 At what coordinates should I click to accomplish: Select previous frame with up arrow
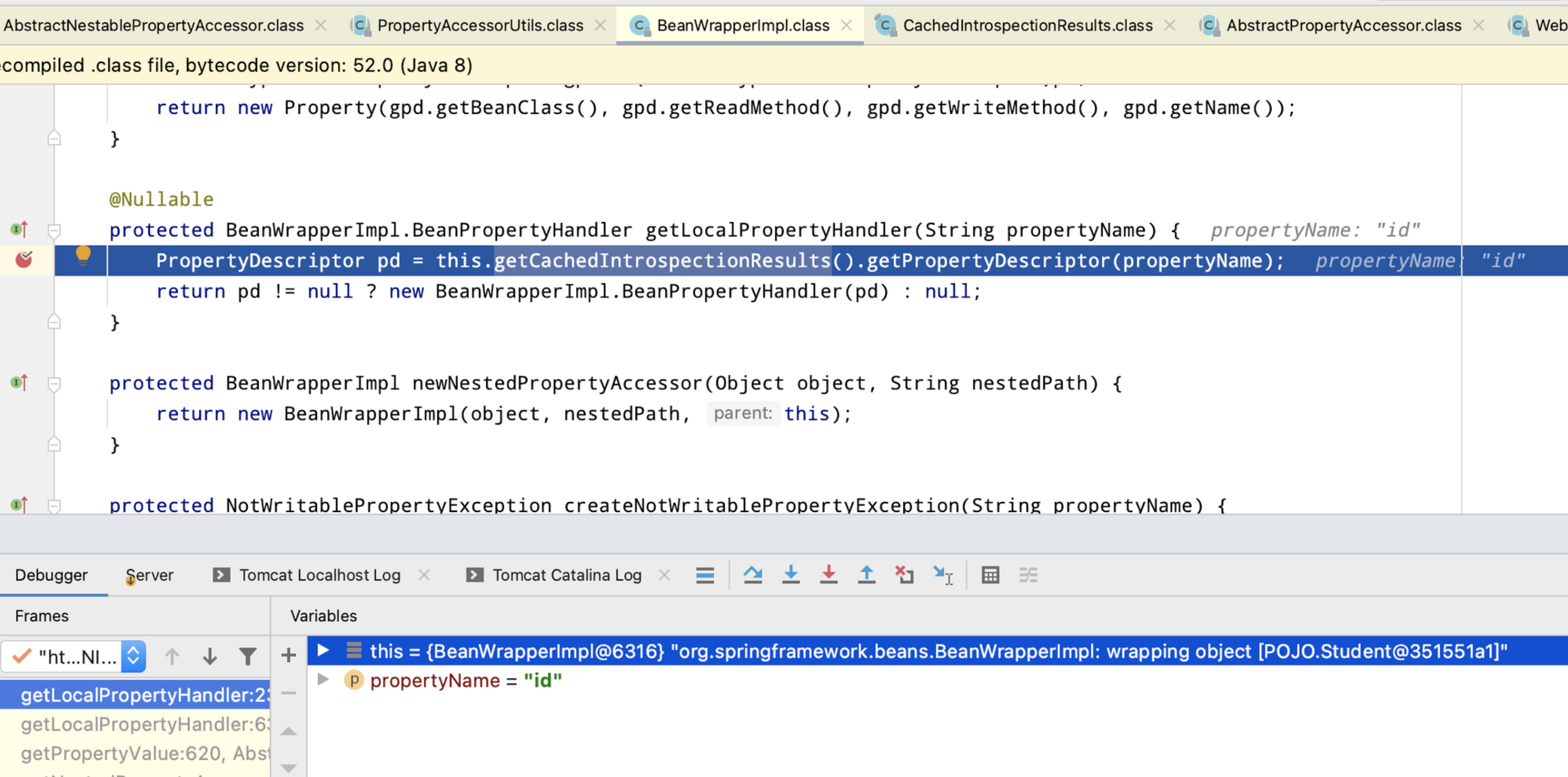tap(172, 656)
